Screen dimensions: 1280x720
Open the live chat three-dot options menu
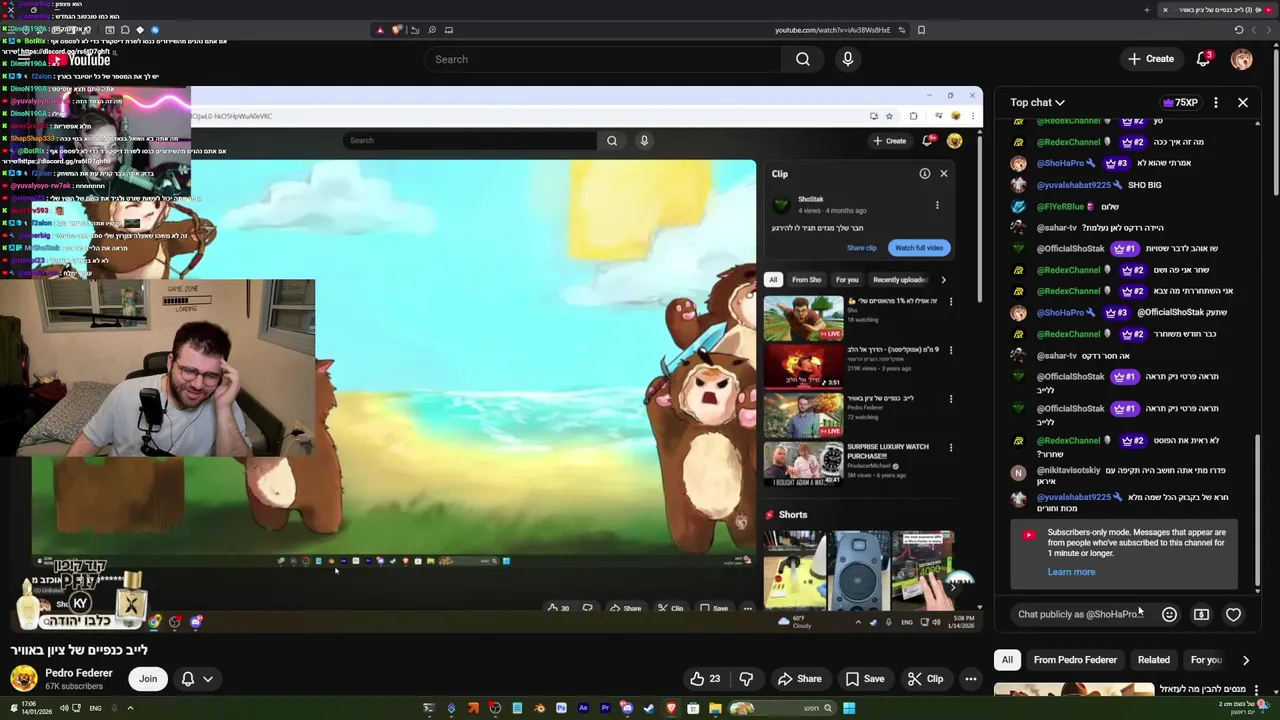pos(1216,102)
